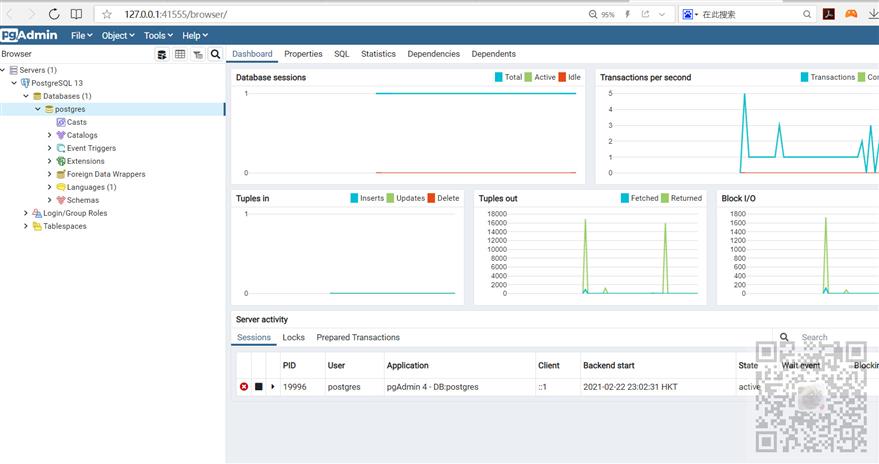This screenshot has width=879, height=464.
Task: Click the PDF extension icon
Action: 829,14
